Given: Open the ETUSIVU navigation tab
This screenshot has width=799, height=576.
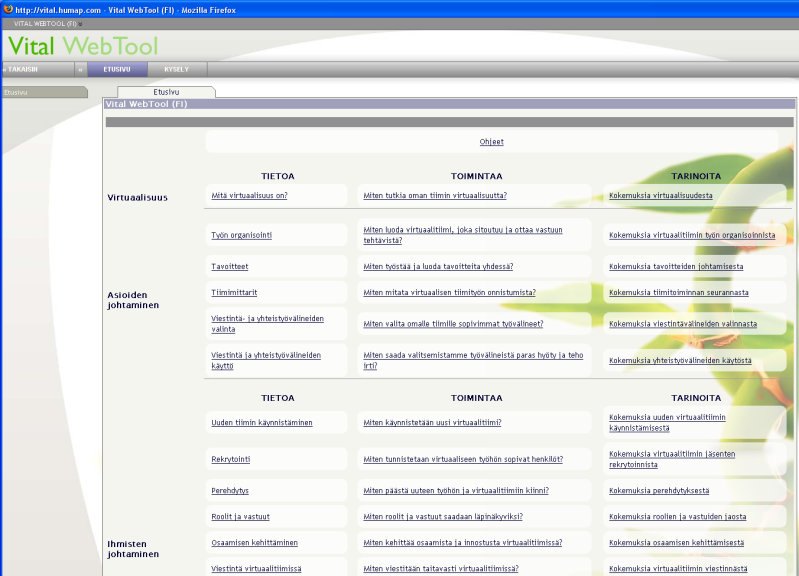Looking at the screenshot, I should pos(117,69).
